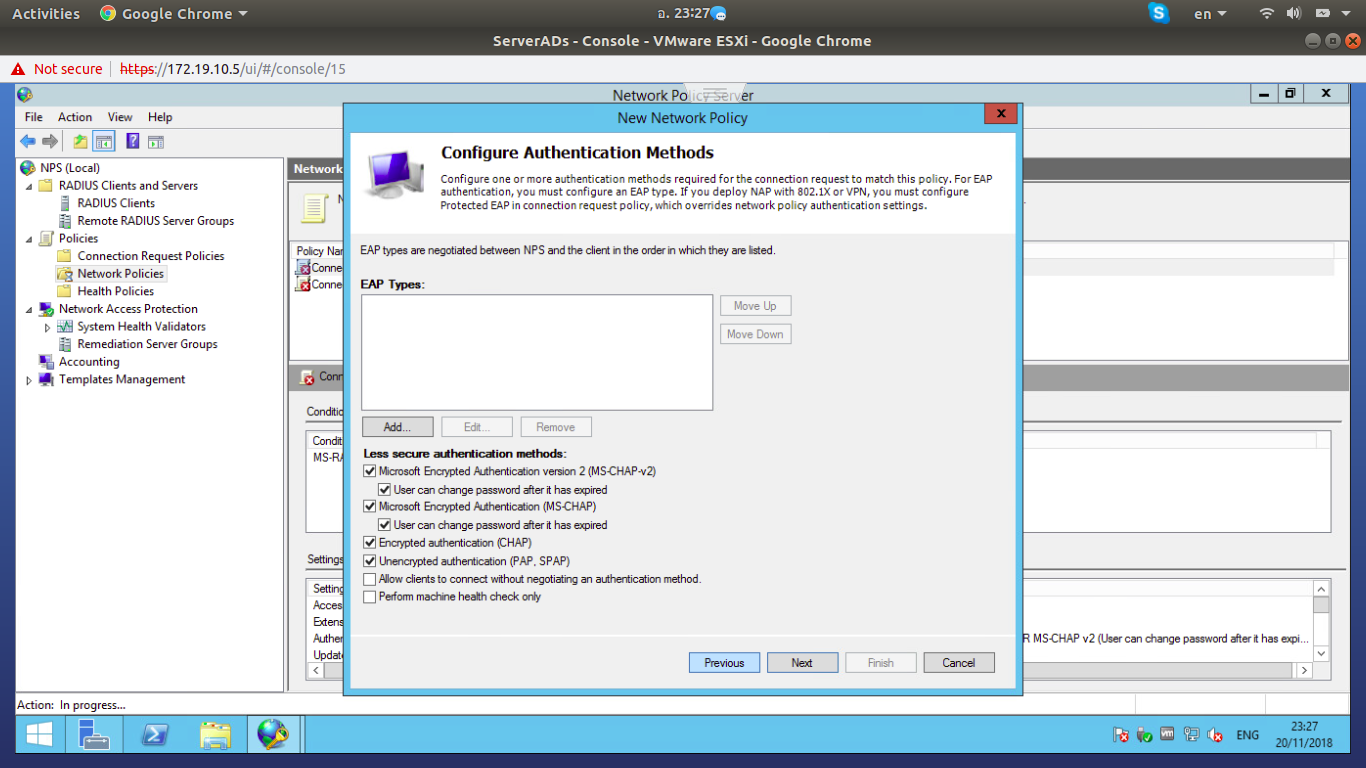Select RADIUS Clients in the tree
Image resolution: width=1366 pixels, height=768 pixels.
(x=116, y=203)
